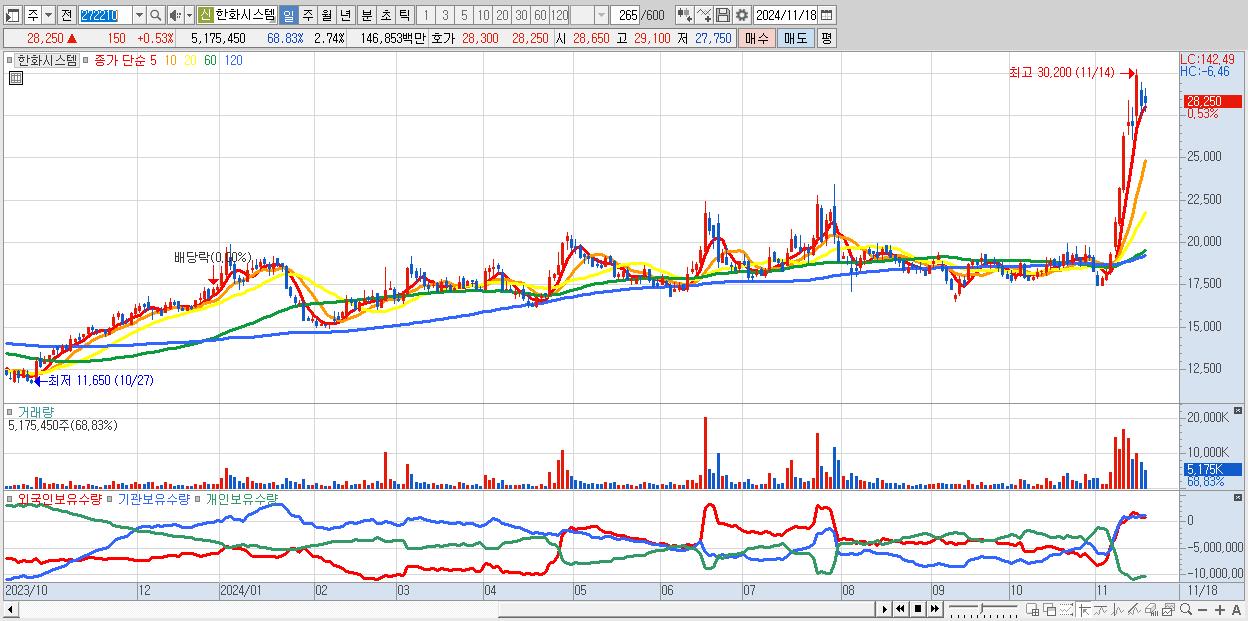Click the stock code input field
Viewport: 1248px width, 621px height.
pos(104,15)
